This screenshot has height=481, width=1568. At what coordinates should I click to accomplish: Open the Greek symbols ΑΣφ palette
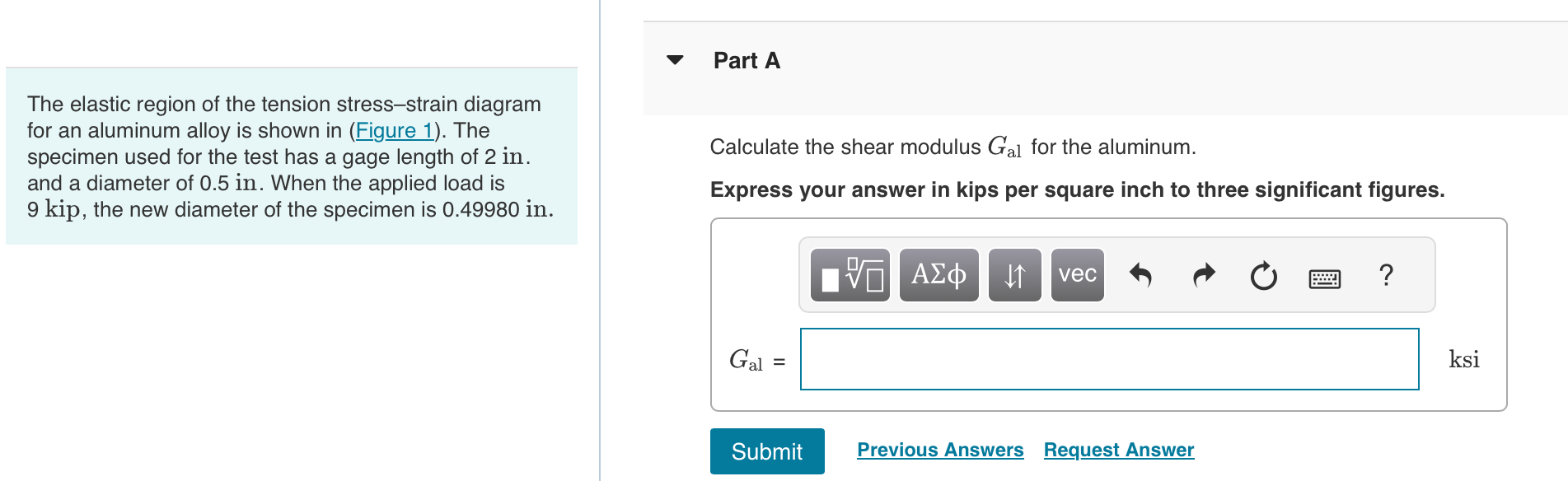(x=938, y=275)
